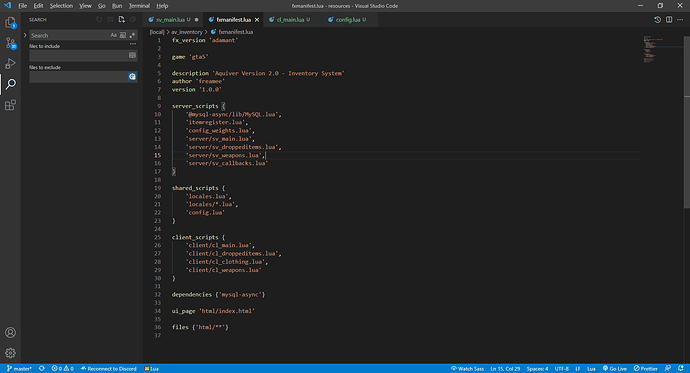Open the Run menu

[x=117, y=6]
